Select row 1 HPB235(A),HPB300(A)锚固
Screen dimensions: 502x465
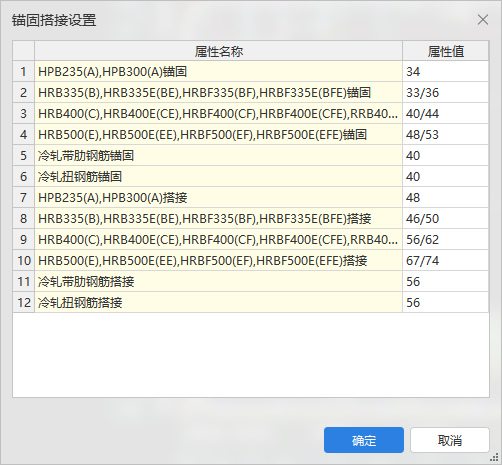(218, 71)
